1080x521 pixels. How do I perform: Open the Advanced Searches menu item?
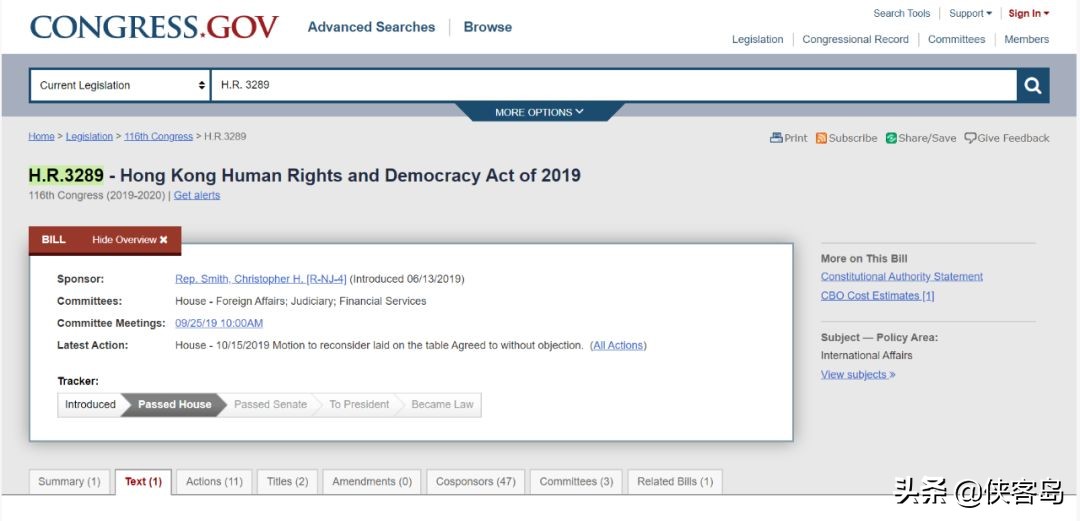pos(371,27)
